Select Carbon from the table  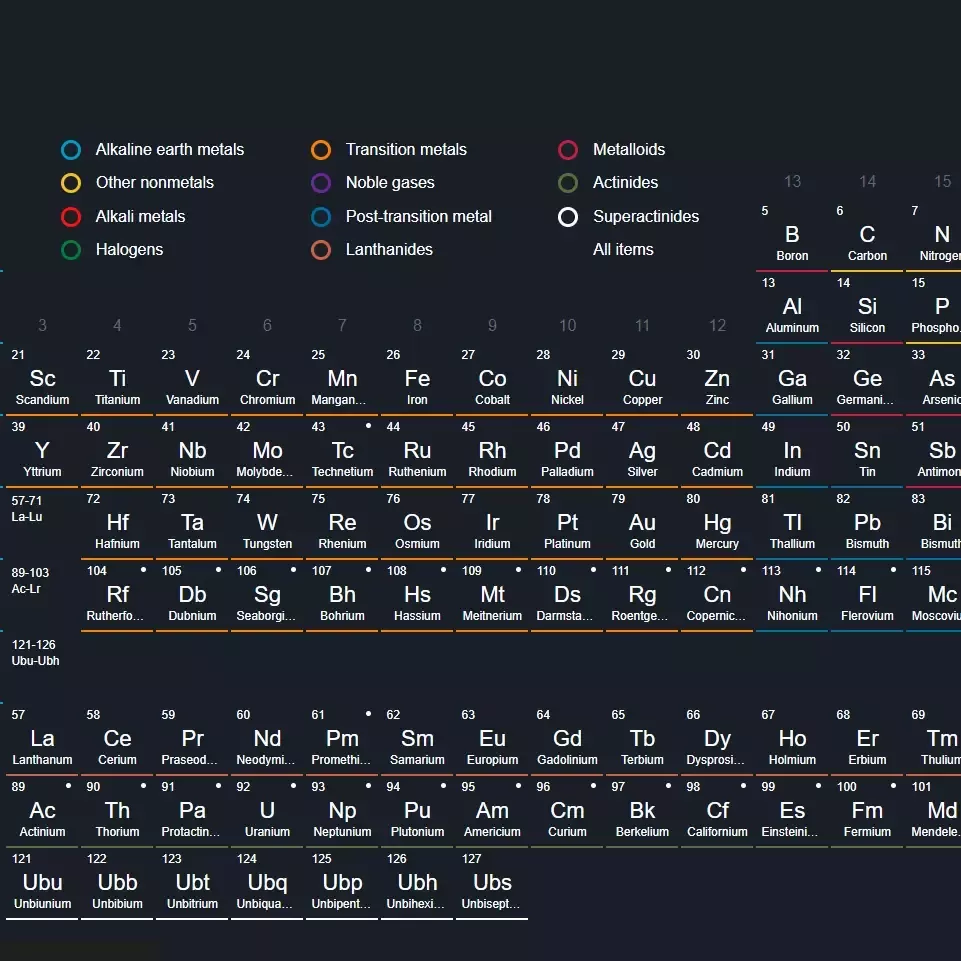[866, 235]
